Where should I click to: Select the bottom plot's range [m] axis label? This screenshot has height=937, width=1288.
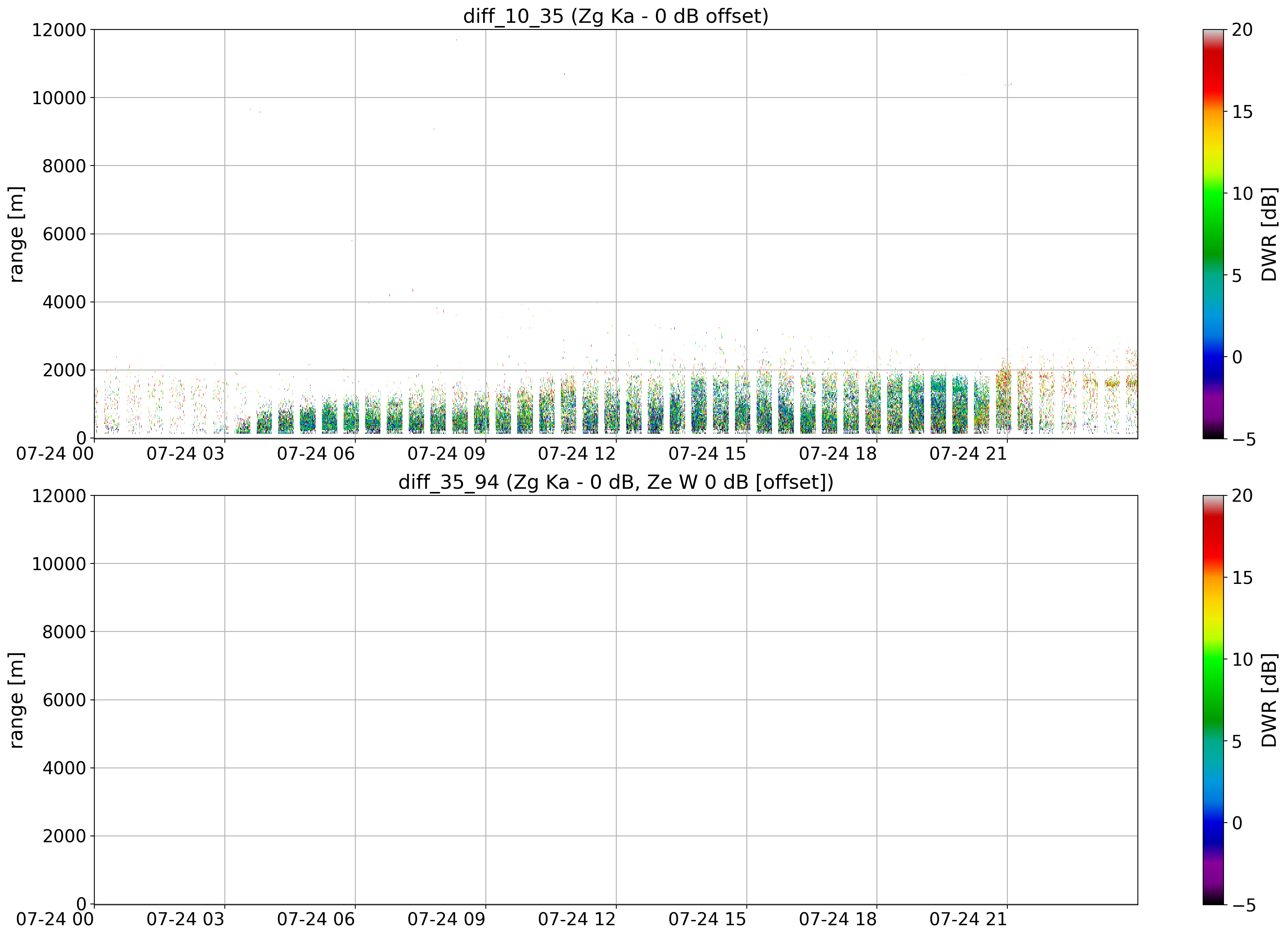17,700
